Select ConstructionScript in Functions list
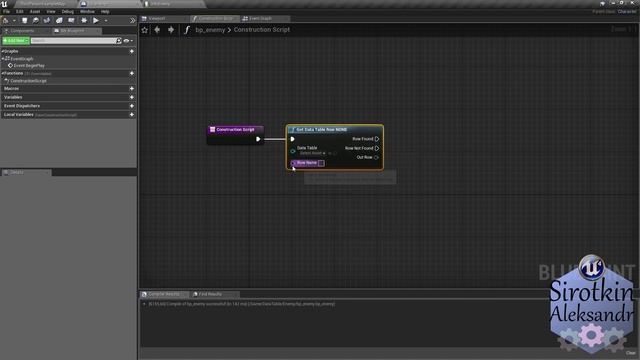Viewport: 640px width, 360px height. pyautogui.click(x=29, y=81)
